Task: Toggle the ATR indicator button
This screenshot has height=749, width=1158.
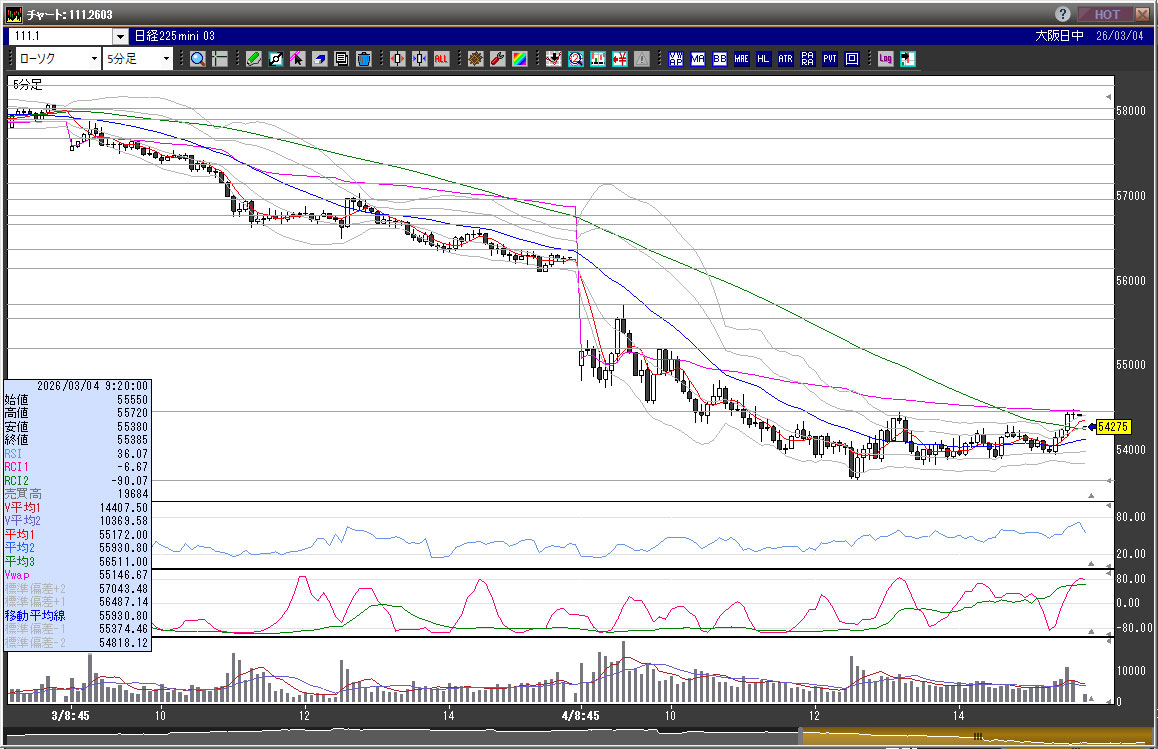Action: tap(785, 59)
